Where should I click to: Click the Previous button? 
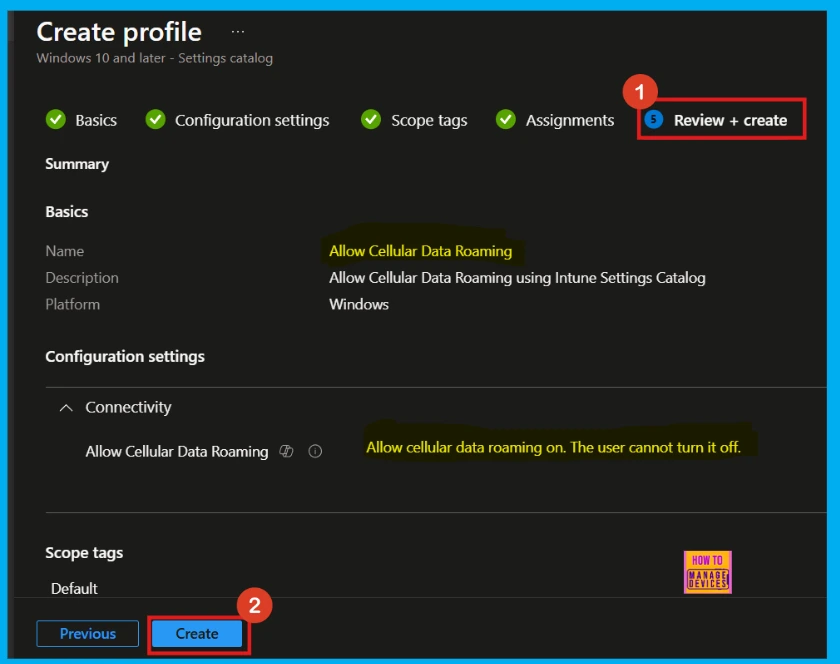pyautogui.click(x=88, y=633)
